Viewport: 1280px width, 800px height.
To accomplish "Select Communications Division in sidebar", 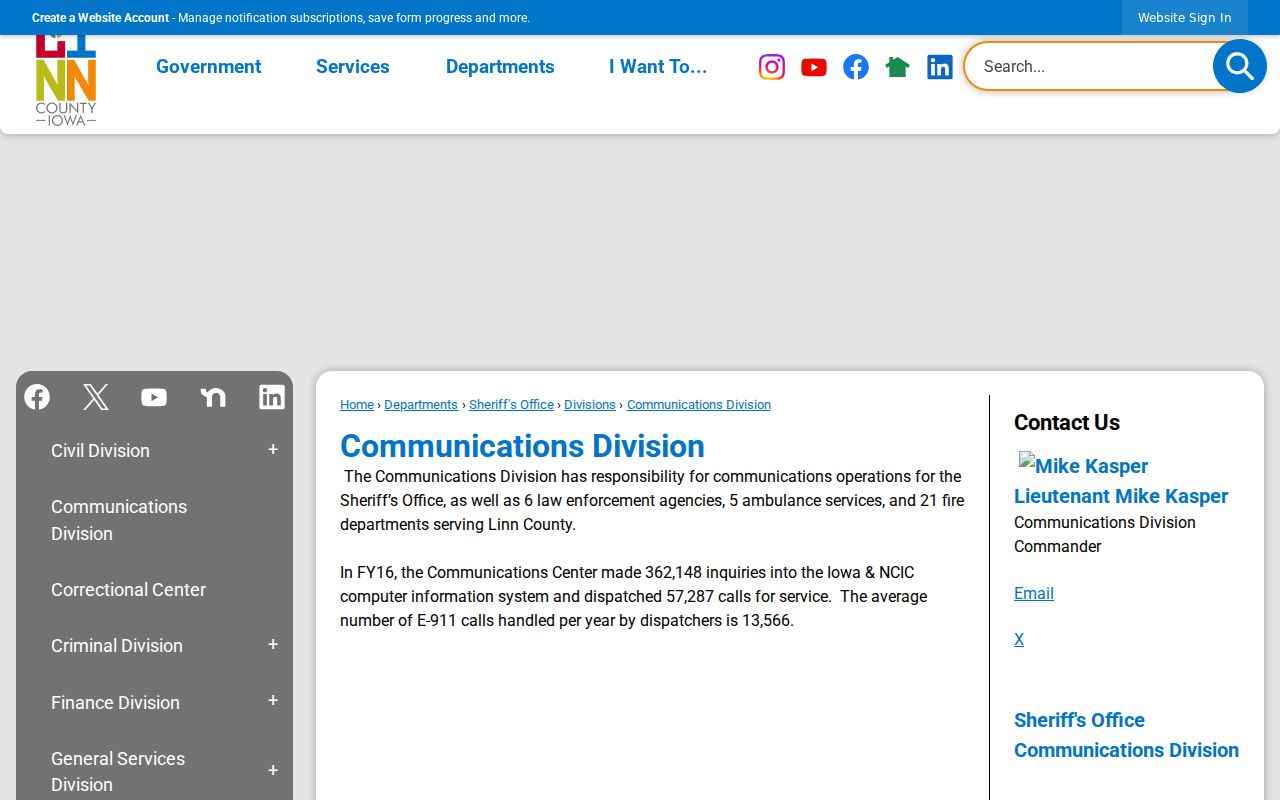I will coord(119,520).
